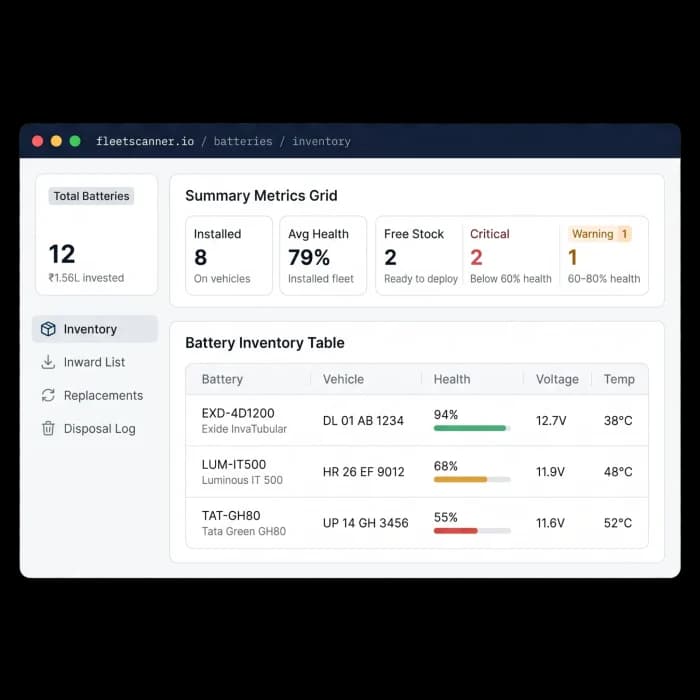The width and height of the screenshot is (700, 700).
Task: Click vehicle DL 01 AB 1234
Action: (363, 421)
